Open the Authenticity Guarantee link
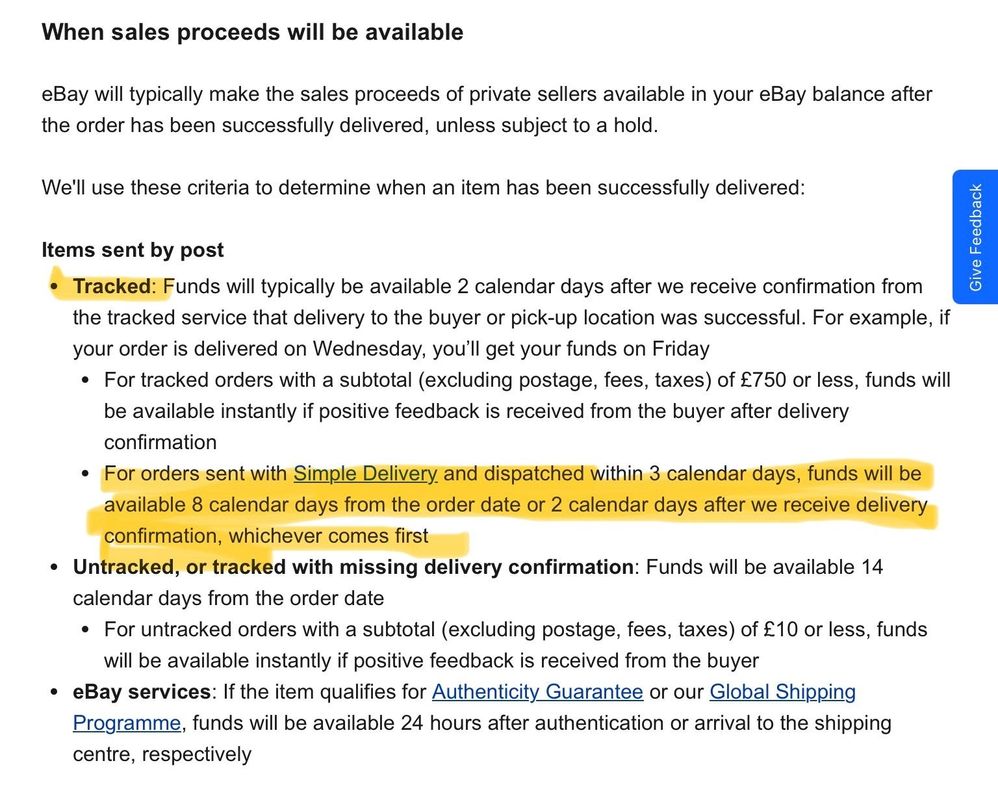The image size is (998, 793). coord(537,691)
